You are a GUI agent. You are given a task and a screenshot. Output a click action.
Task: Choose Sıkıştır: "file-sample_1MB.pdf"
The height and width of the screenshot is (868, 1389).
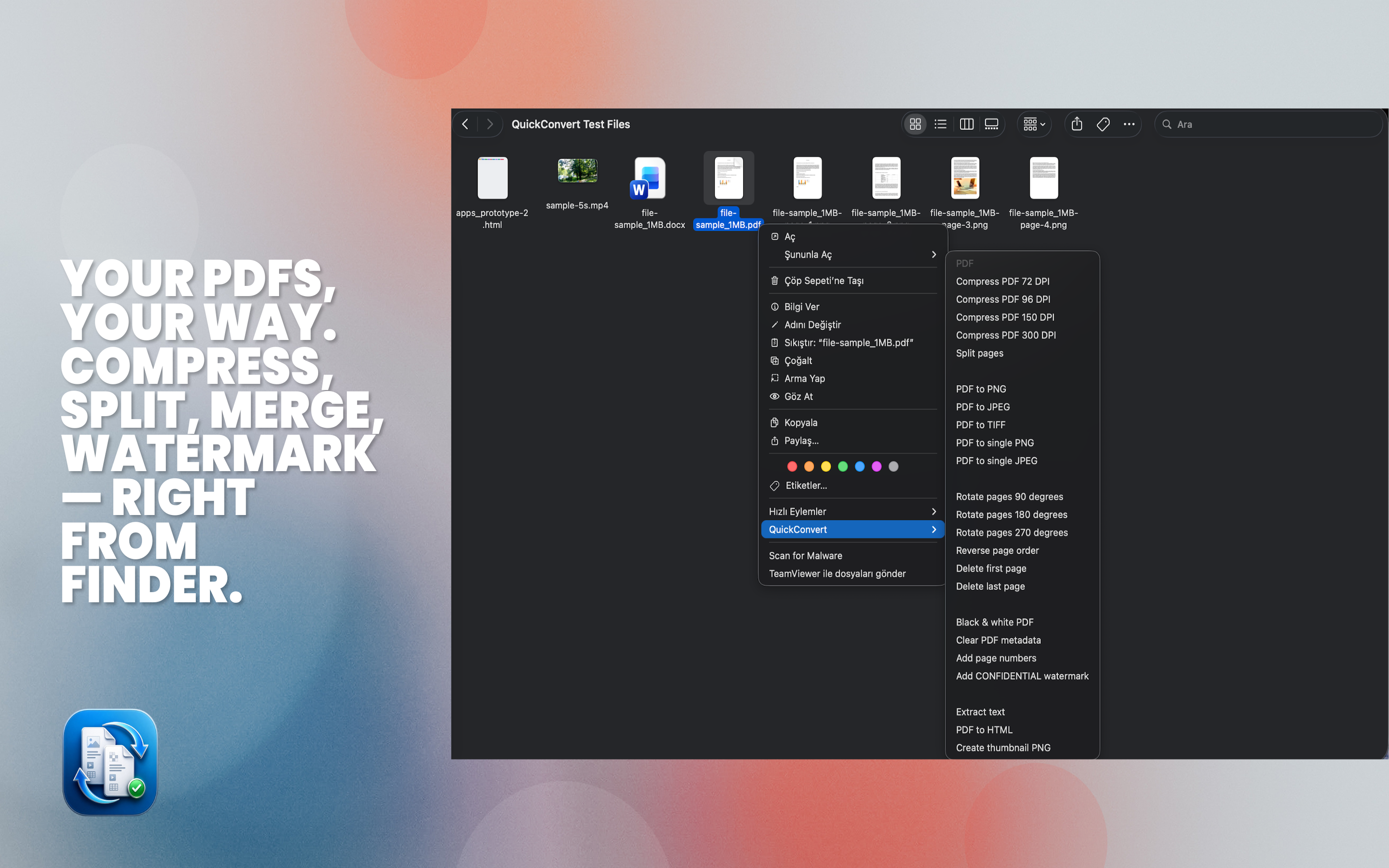click(852, 343)
